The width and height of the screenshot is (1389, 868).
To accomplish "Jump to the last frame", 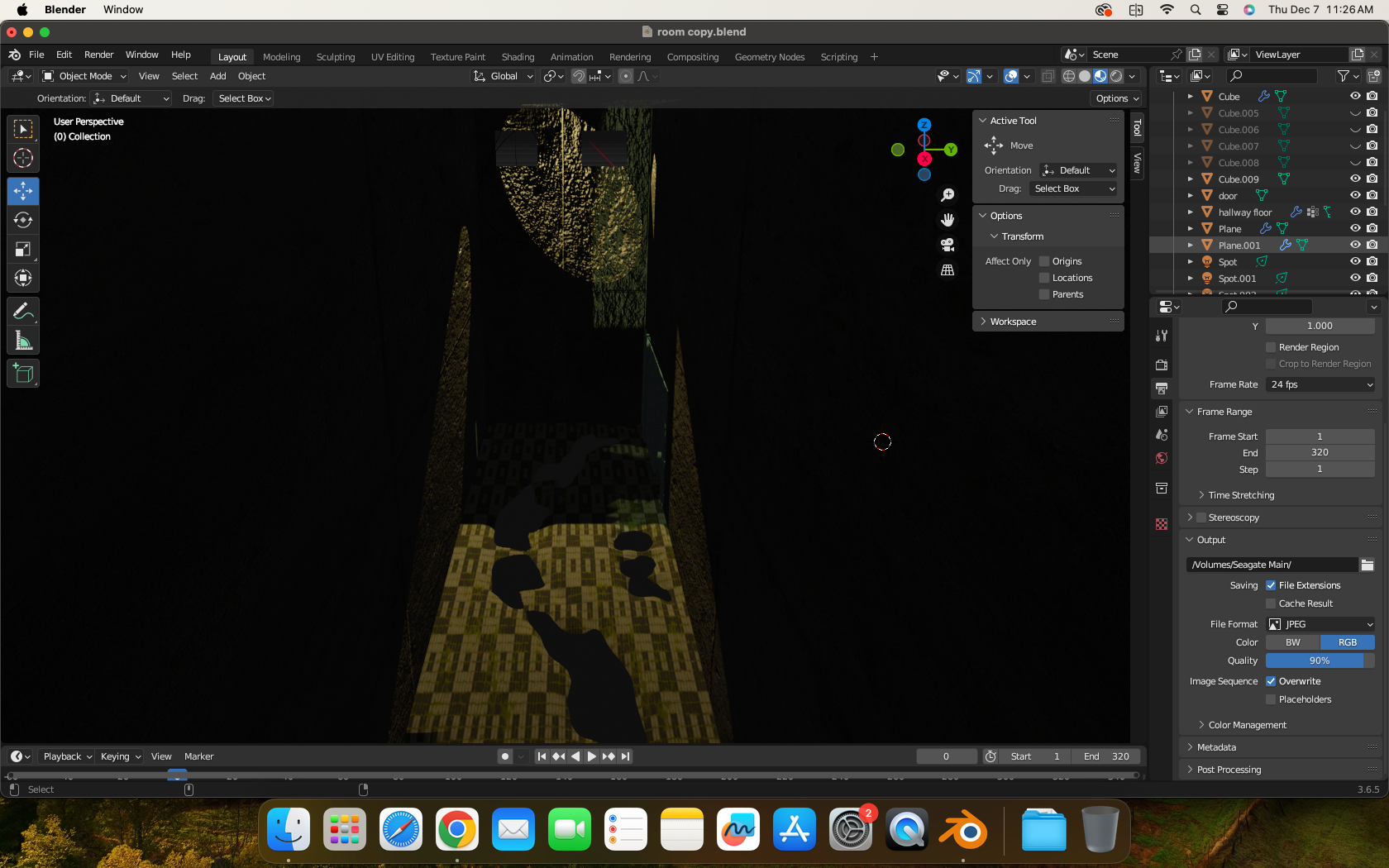I will click(625, 756).
